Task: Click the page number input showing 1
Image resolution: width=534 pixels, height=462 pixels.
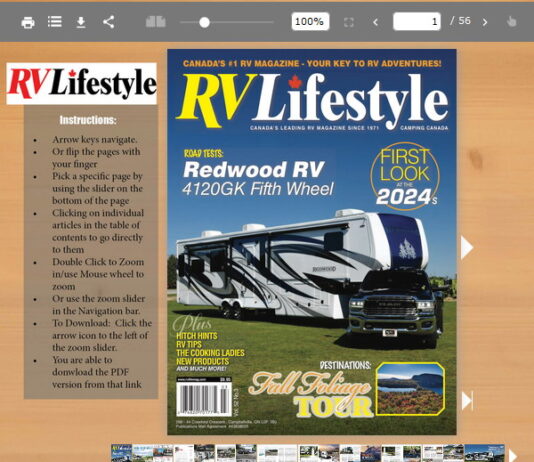Action: 417,21
